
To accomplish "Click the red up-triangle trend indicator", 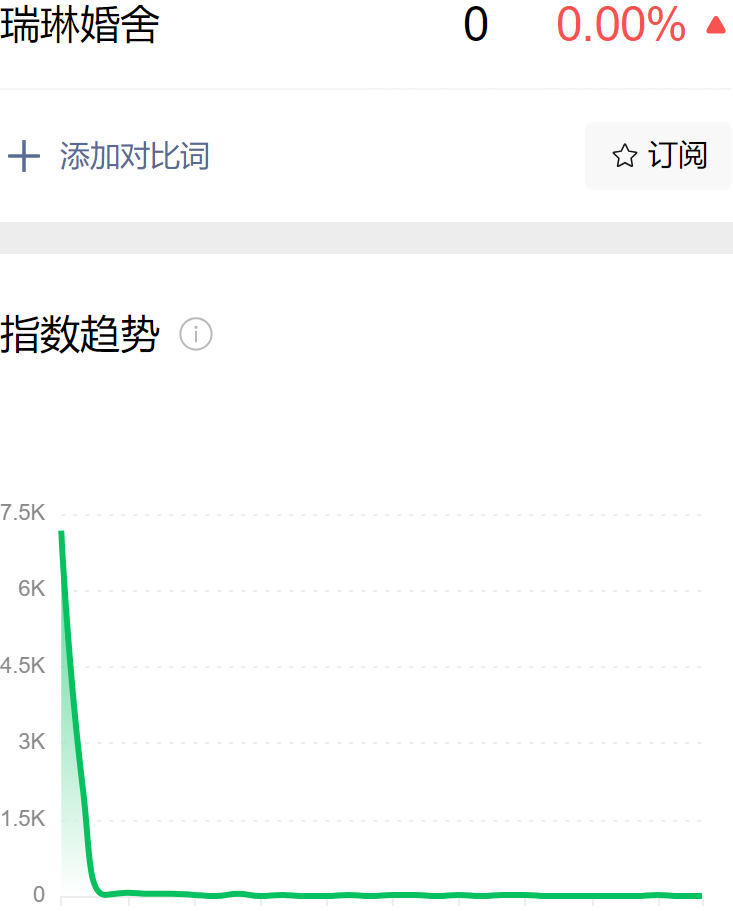I will click(716, 25).
